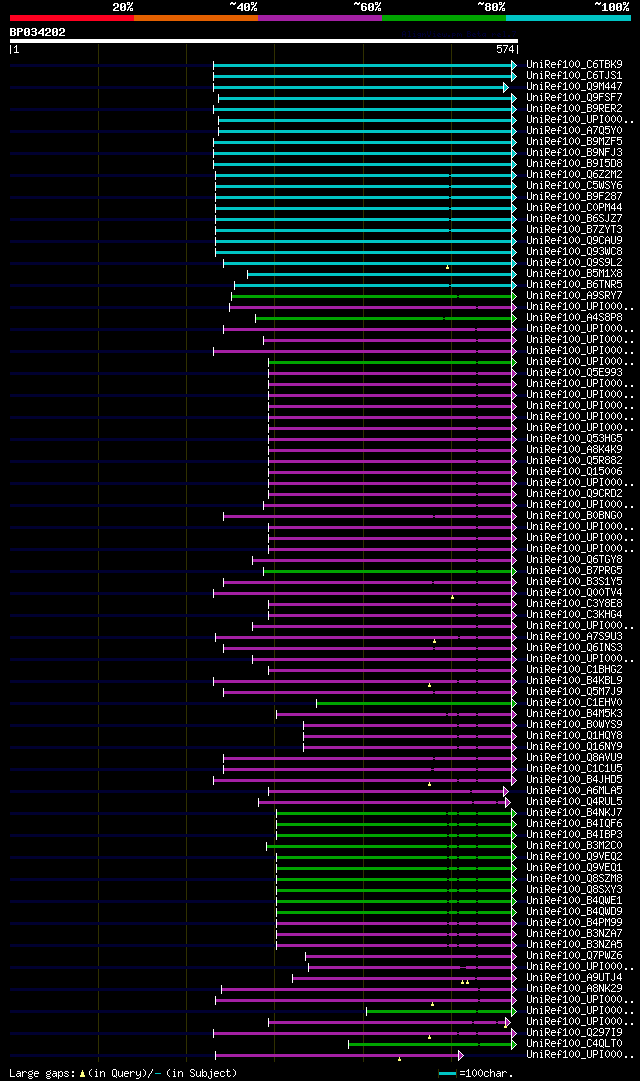The width and height of the screenshot is (640, 1081).
Task: Select hit UniRef100_A7S9U3
Action: tap(574, 637)
